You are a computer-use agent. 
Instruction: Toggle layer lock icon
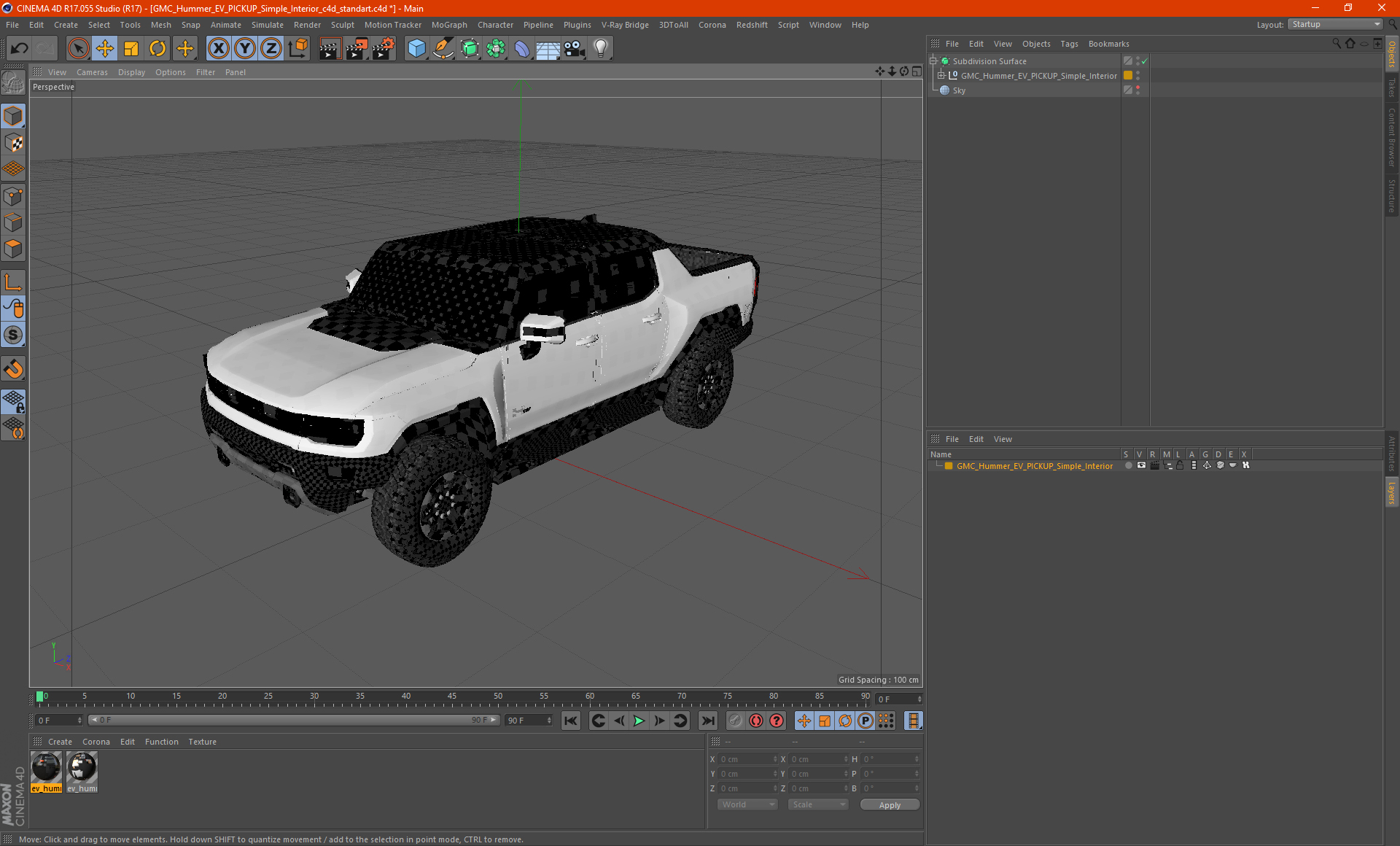[1180, 465]
